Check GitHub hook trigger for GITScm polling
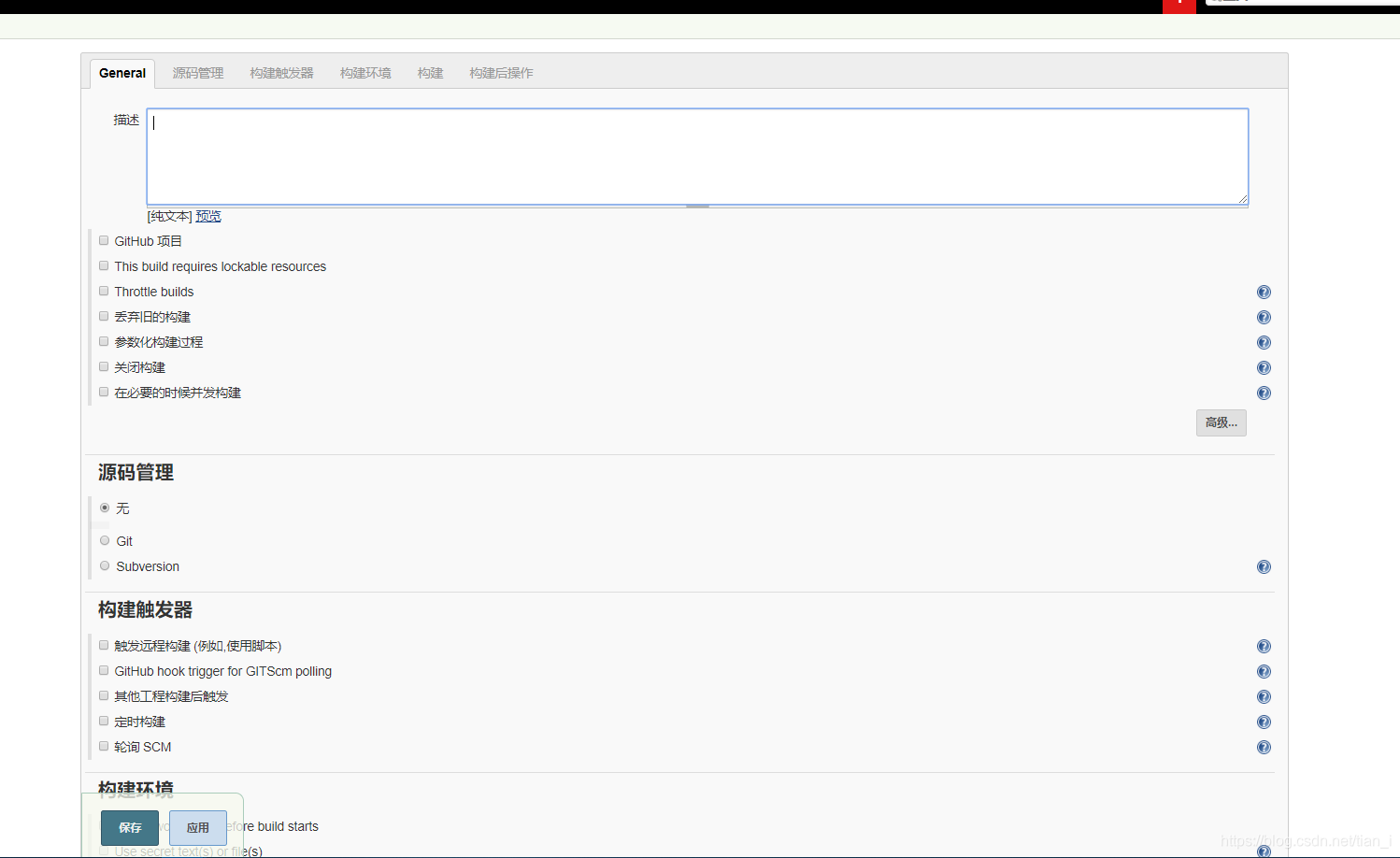This screenshot has height=858, width=1400. (104, 670)
